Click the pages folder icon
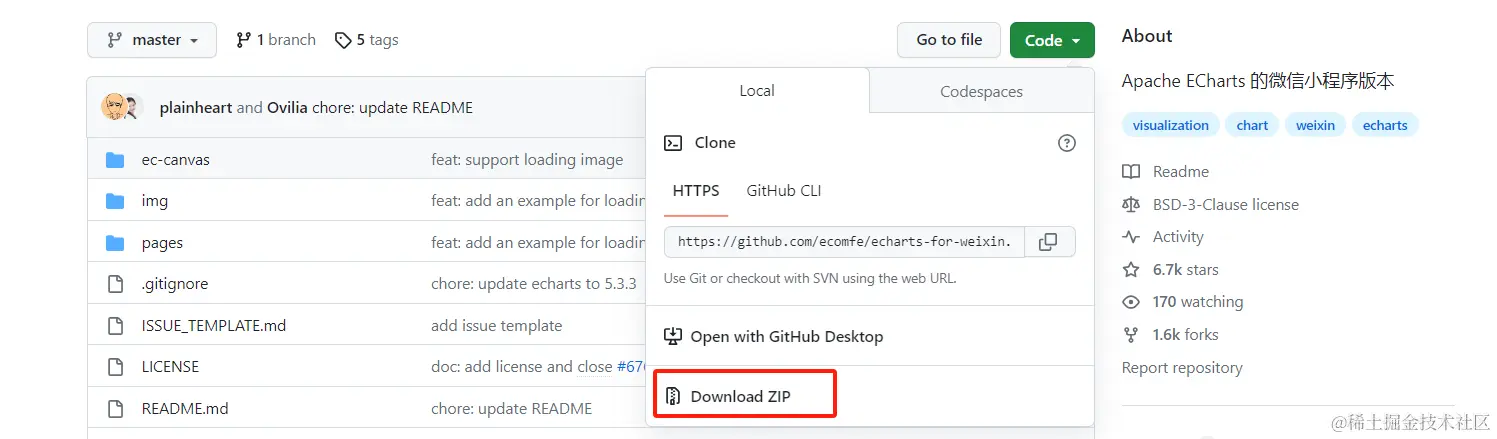Viewport: 1497px width, 439px height. [x=115, y=243]
